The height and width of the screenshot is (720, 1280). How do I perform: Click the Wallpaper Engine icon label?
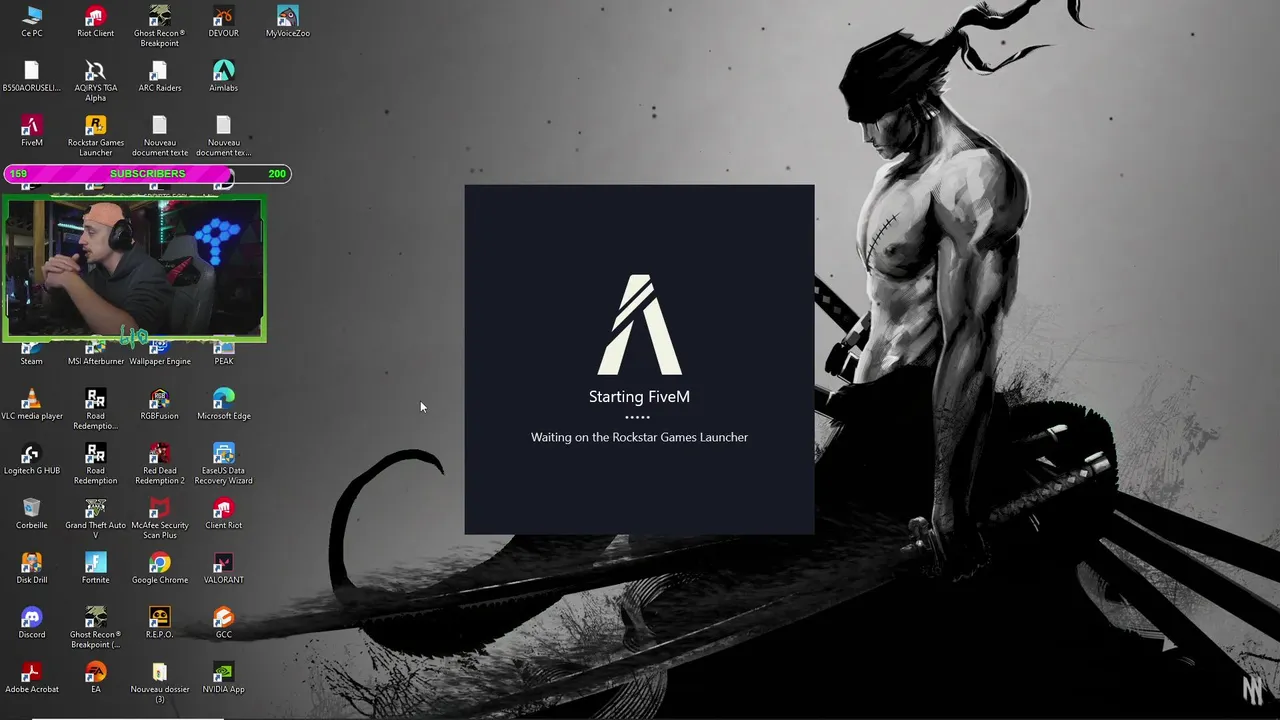click(160, 361)
